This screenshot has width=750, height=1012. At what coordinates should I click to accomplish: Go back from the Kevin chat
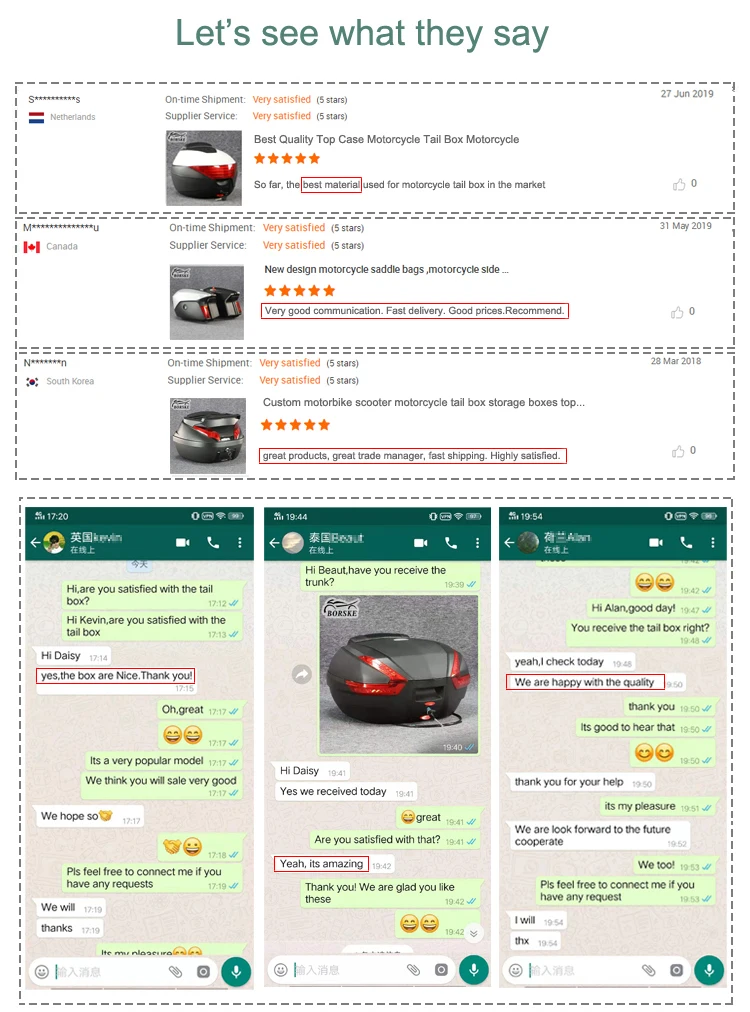(35, 543)
